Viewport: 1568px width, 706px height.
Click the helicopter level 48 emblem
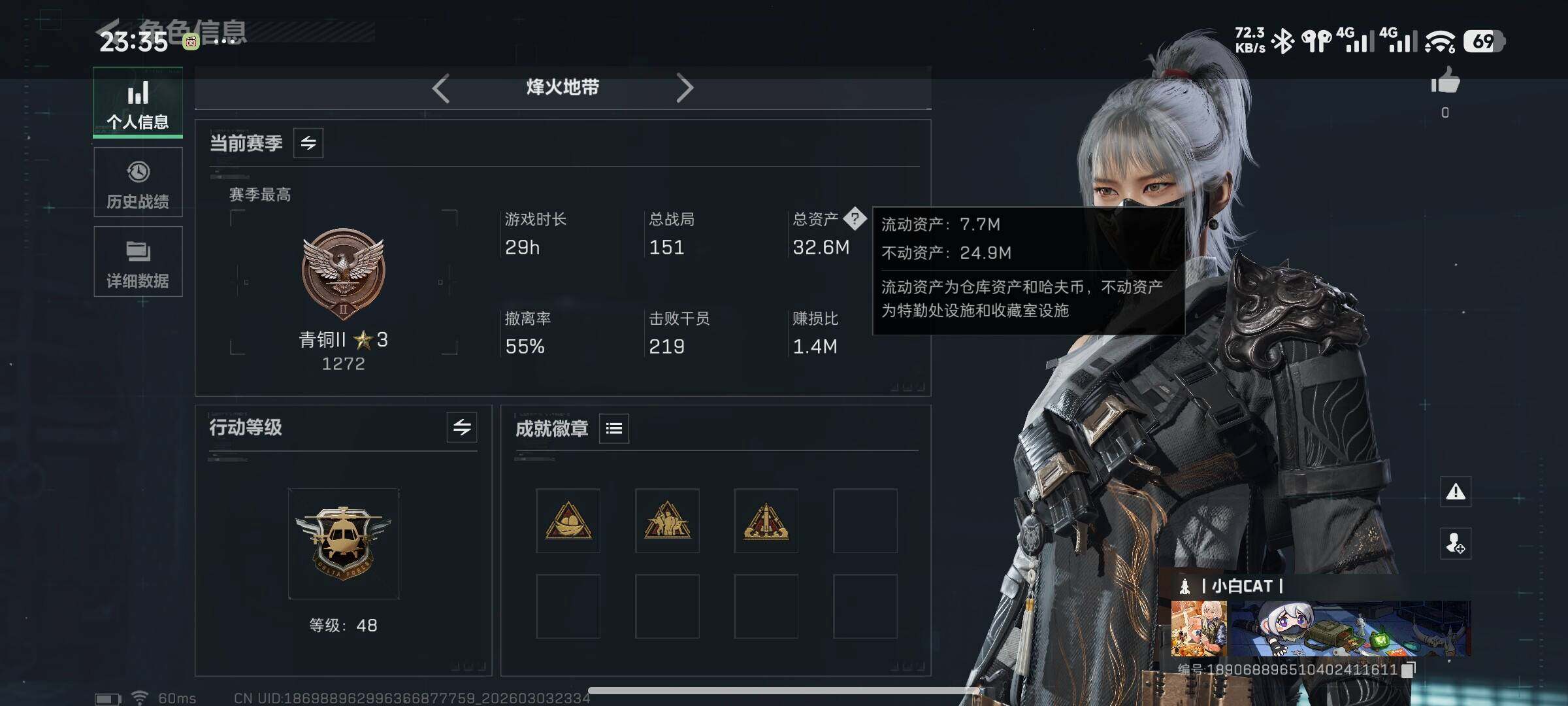tap(344, 544)
